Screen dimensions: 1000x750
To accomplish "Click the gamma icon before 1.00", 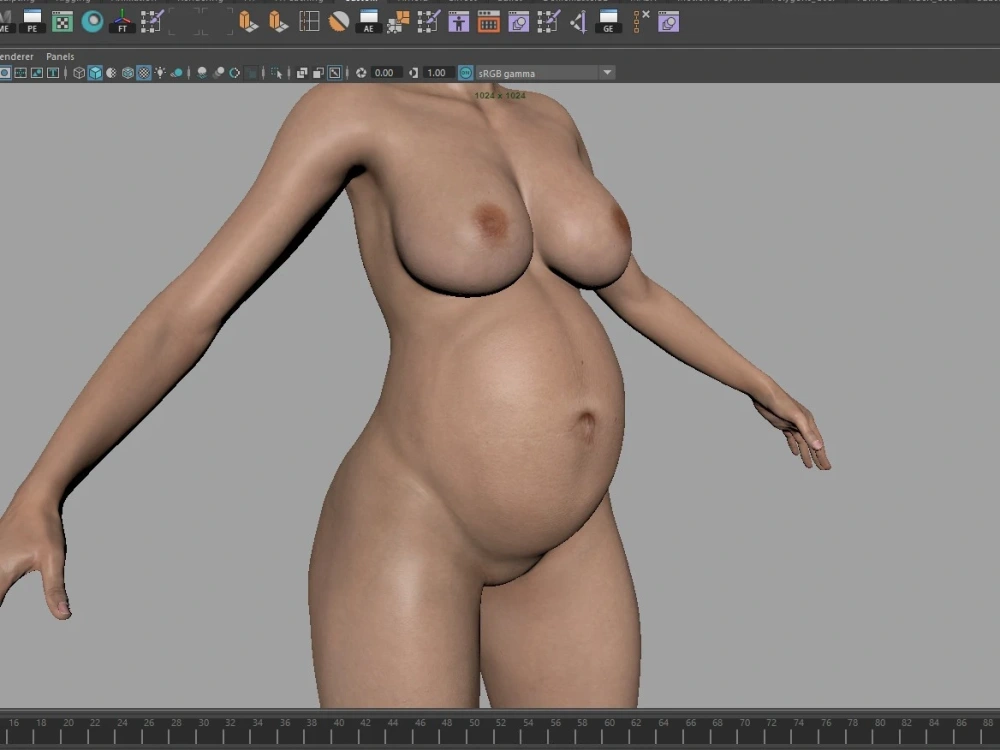I will 413,73.
